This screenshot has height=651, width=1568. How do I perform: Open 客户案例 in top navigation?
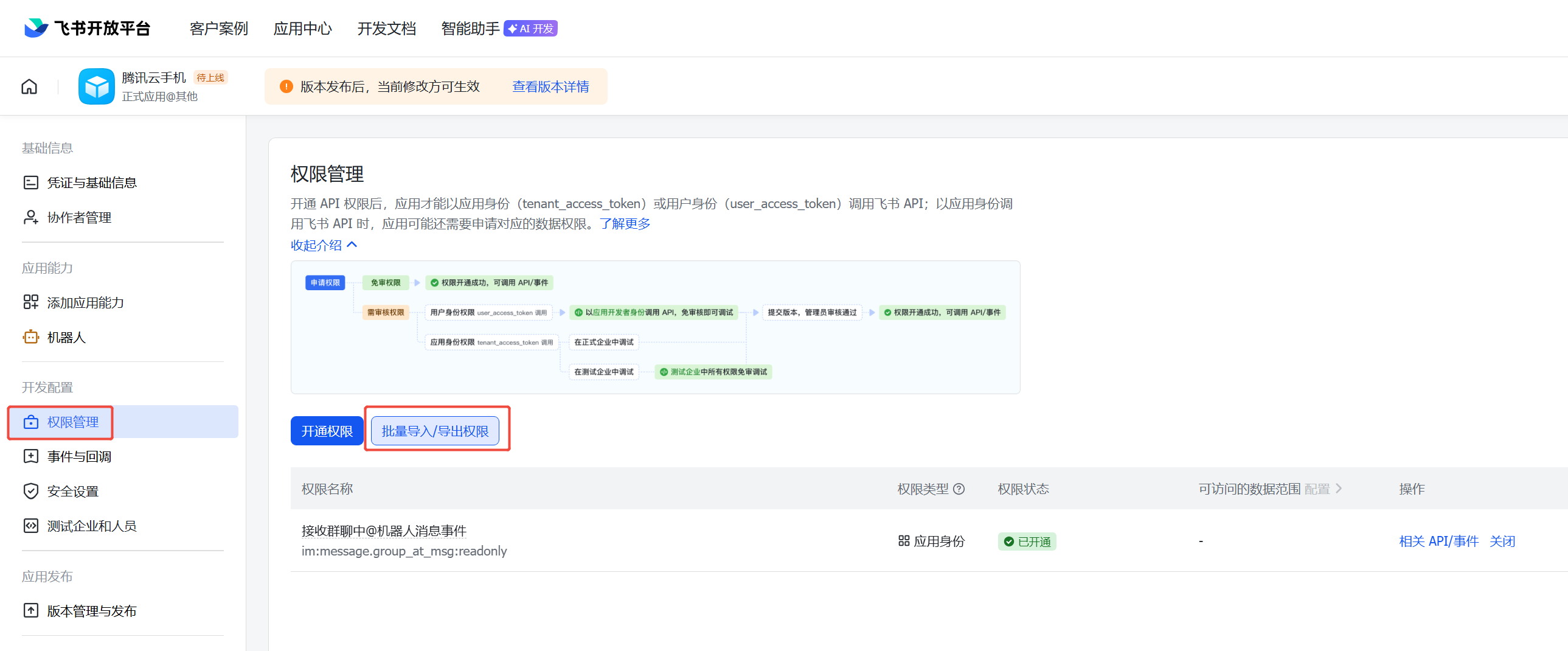click(218, 29)
